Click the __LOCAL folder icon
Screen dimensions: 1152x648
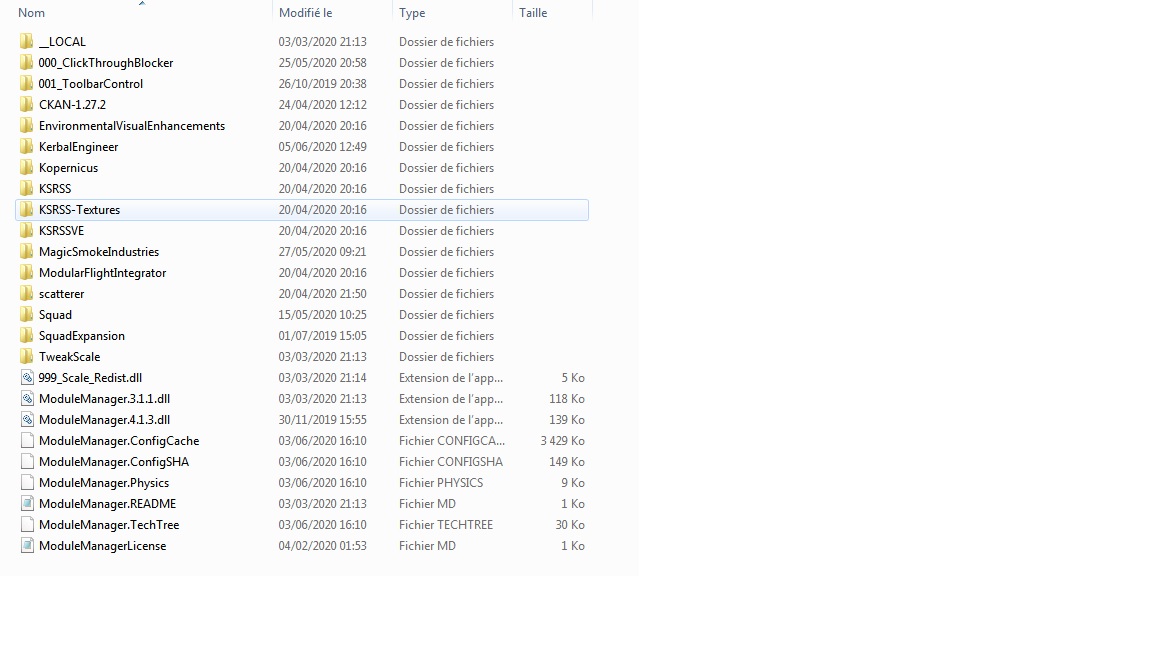[x=27, y=42]
